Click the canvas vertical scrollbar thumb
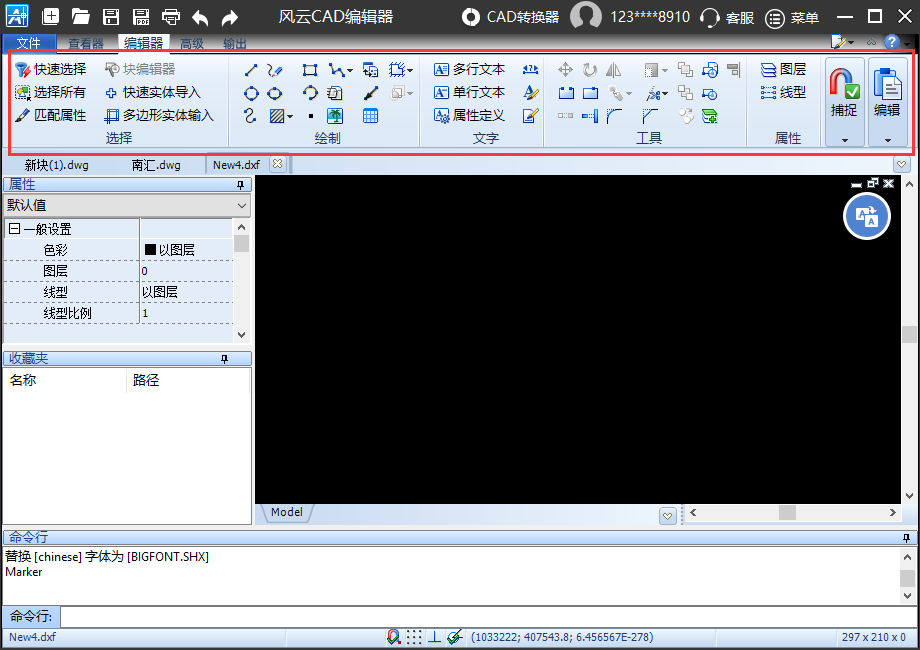Viewport: 920px width, 650px height. (909, 334)
